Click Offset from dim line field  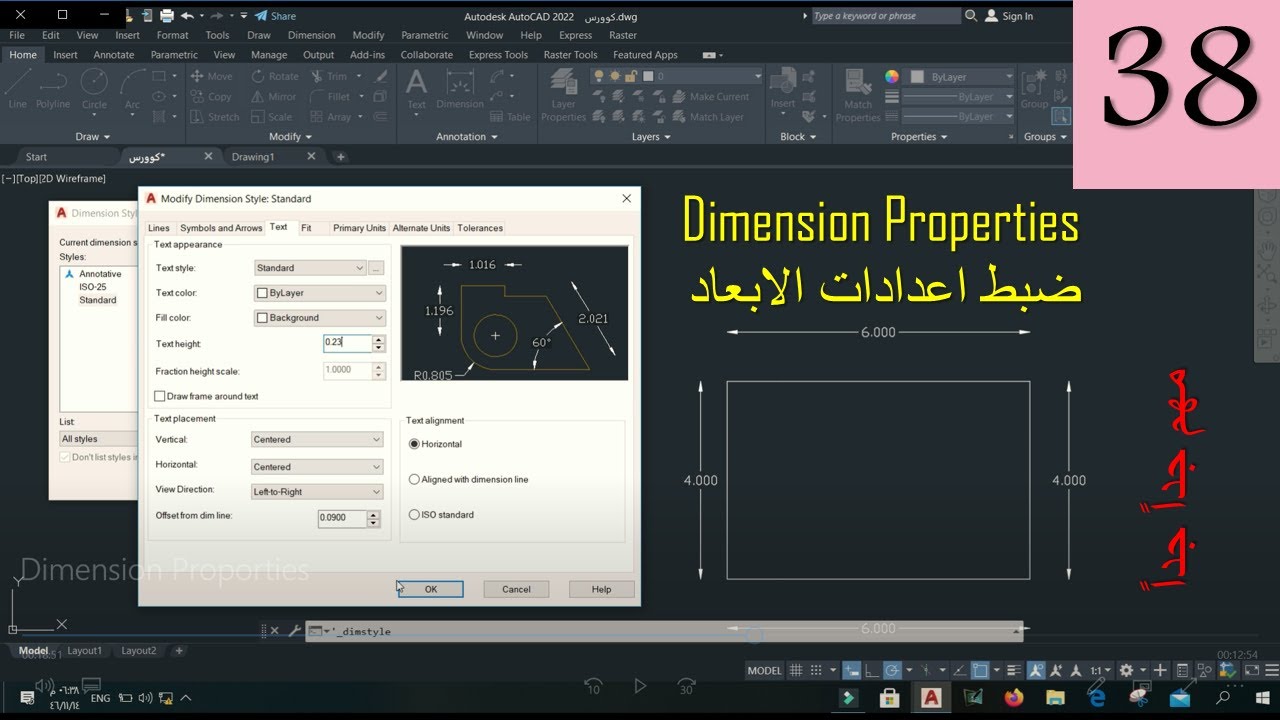342,518
